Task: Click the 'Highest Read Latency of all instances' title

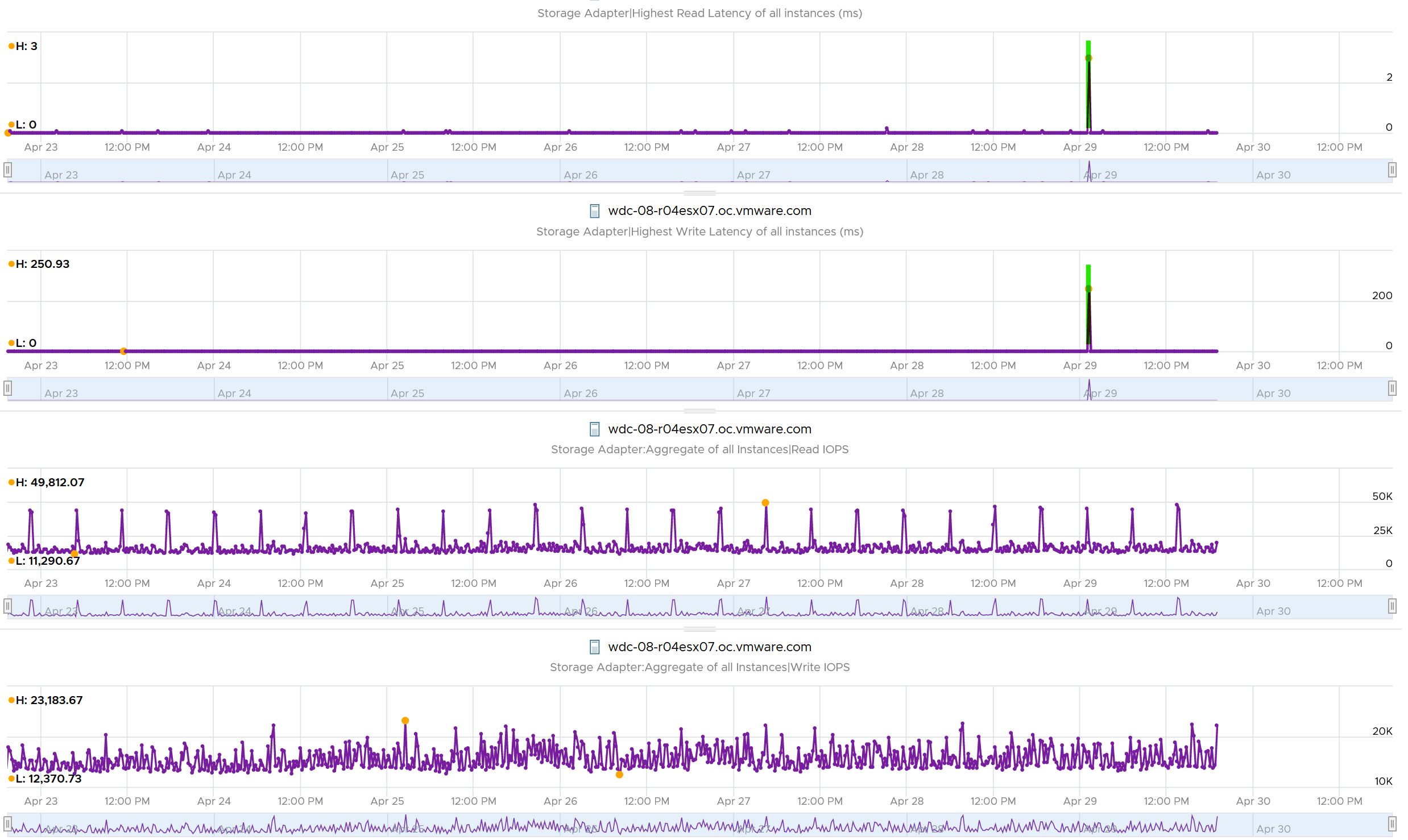Action: coord(699,14)
